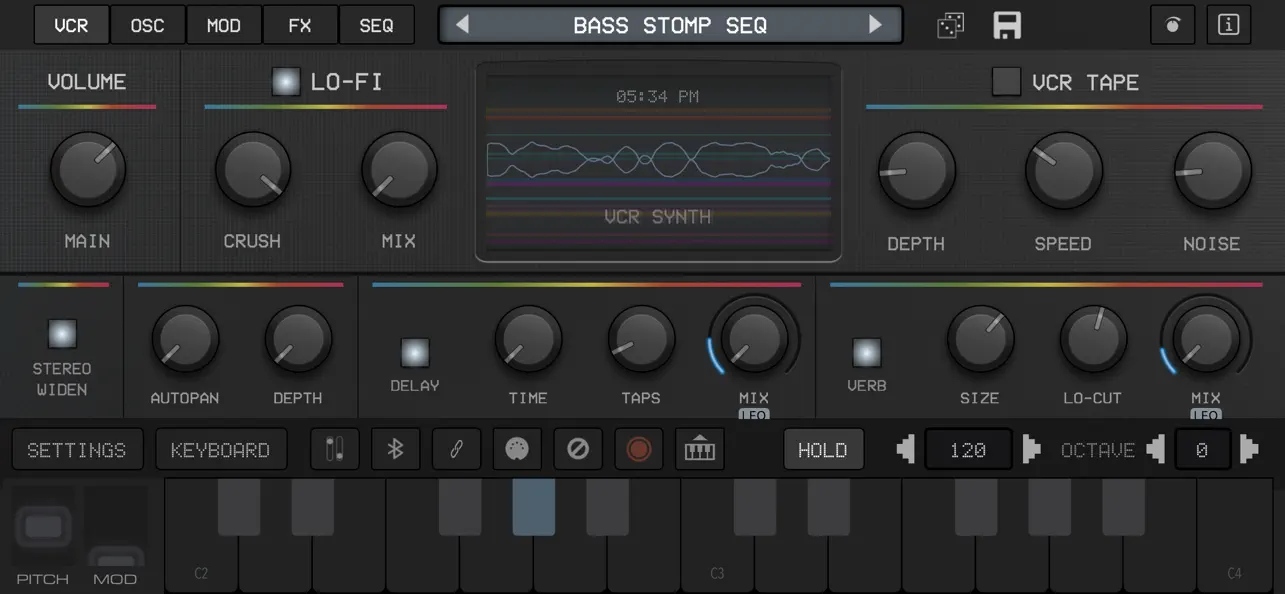1285x594 pixels.
Task: Open the MIDI connector icon
Action: tap(517, 450)
